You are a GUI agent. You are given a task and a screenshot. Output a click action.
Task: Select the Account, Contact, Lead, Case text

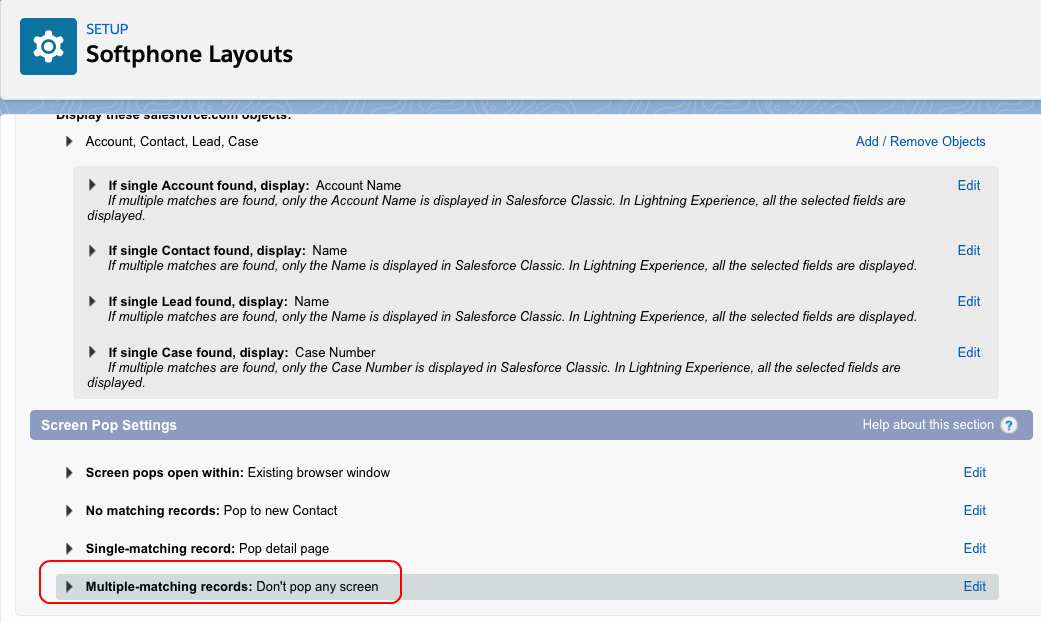pyautogui.click(x=172, y=141)
